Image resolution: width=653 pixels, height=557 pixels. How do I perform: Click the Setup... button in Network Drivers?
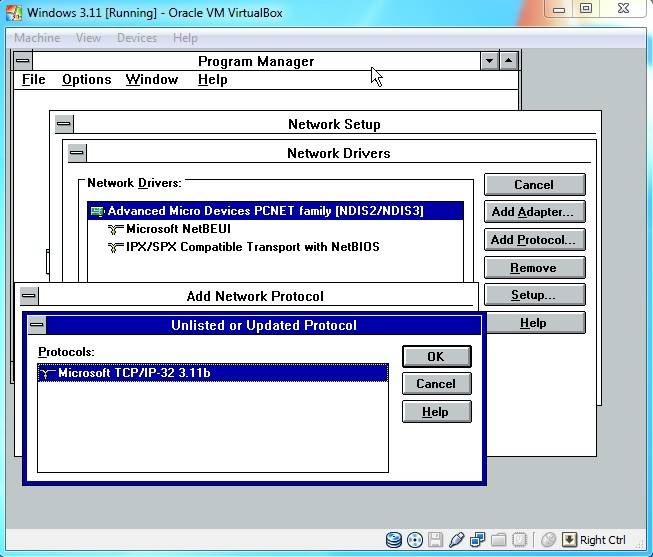[533, 295]
